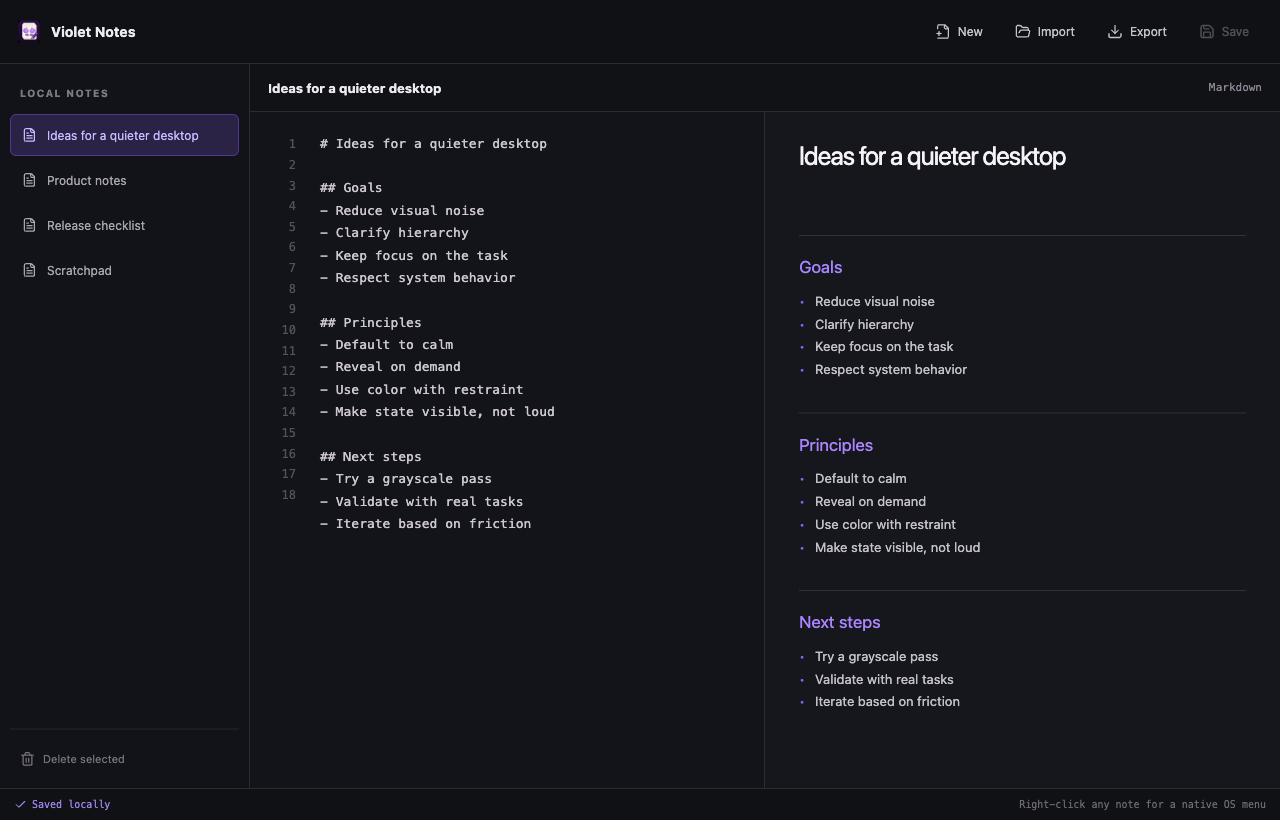Open the Product notes note
1280x820 pixels.
pos(124,180)
